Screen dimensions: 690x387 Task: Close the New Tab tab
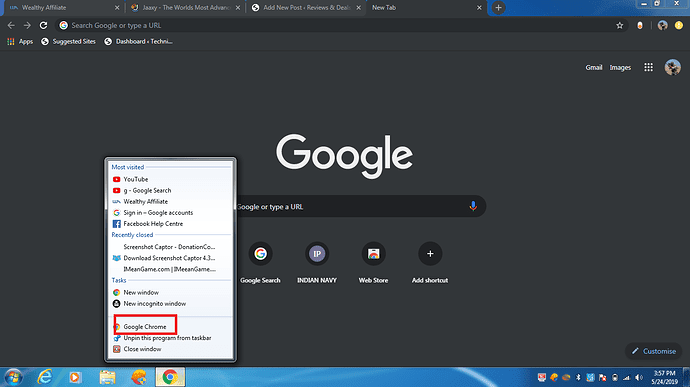pyautogui.click(x=479, y=7)
